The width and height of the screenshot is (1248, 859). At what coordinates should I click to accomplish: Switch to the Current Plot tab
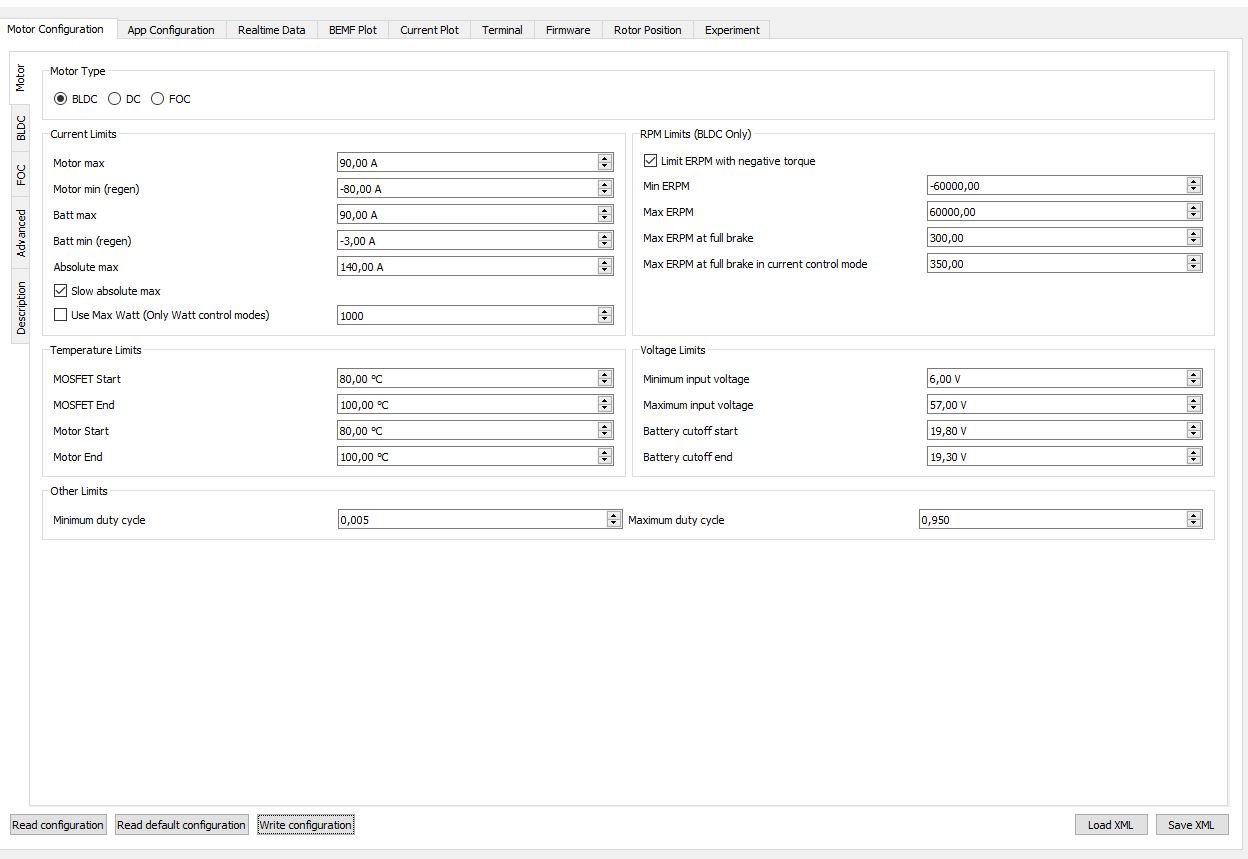430,30
